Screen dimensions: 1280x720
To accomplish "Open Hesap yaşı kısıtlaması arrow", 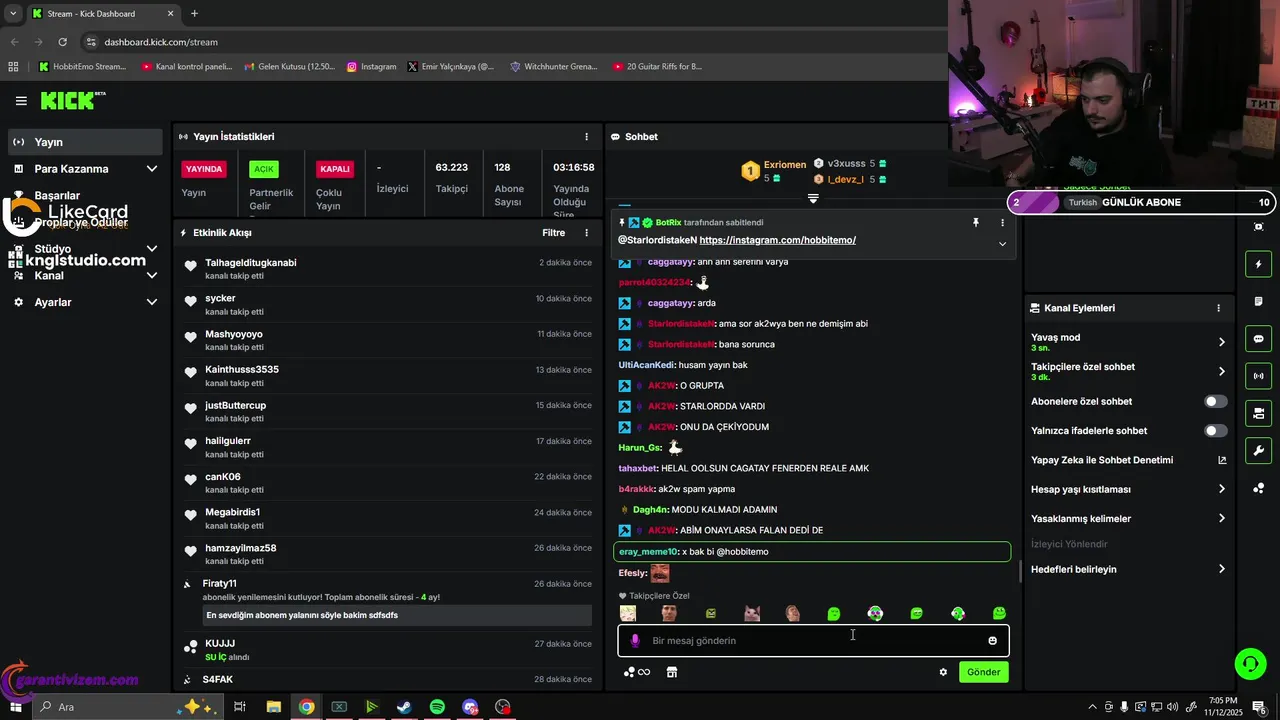I will (x=1221, y=489).
